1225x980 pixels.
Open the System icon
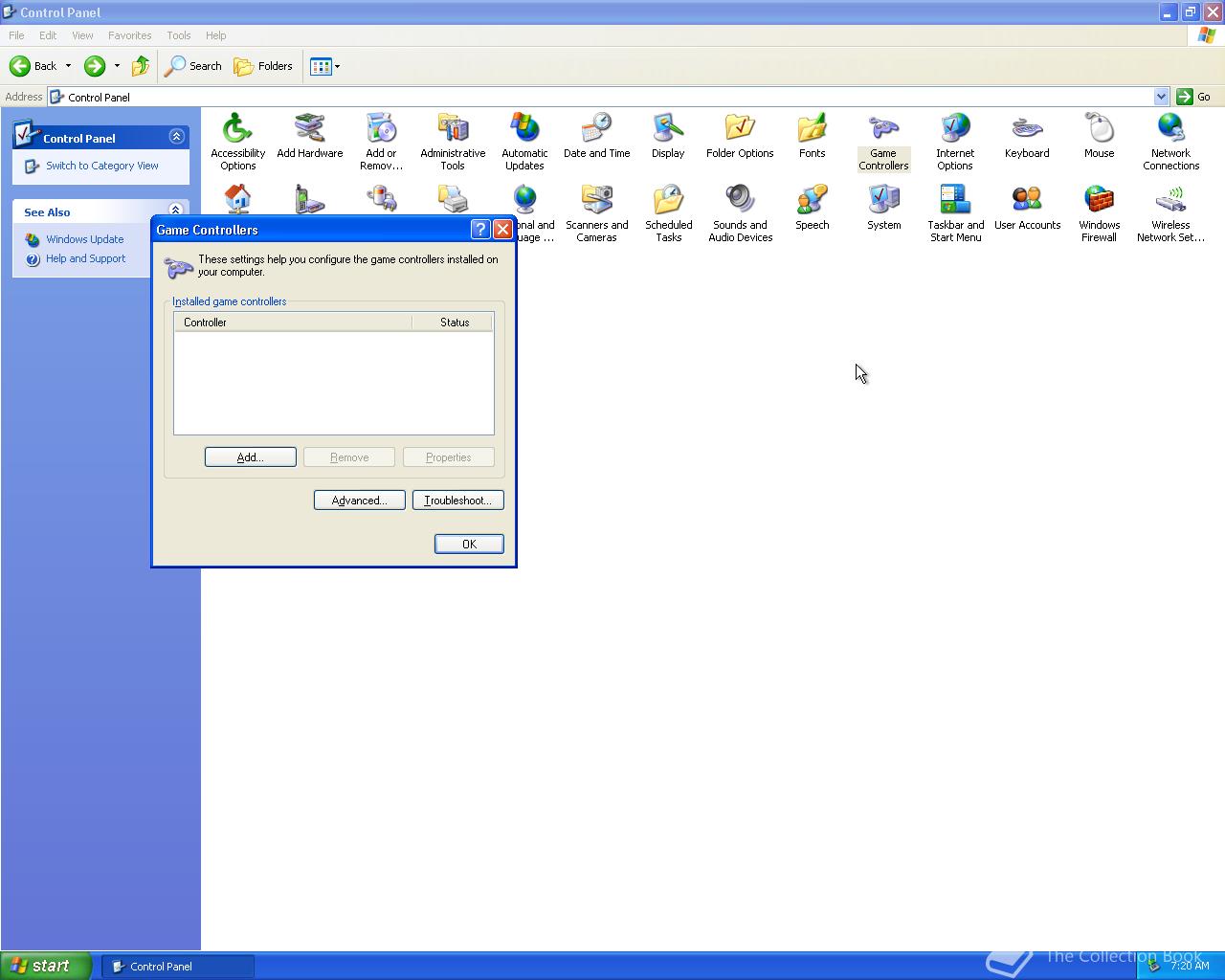883,208
